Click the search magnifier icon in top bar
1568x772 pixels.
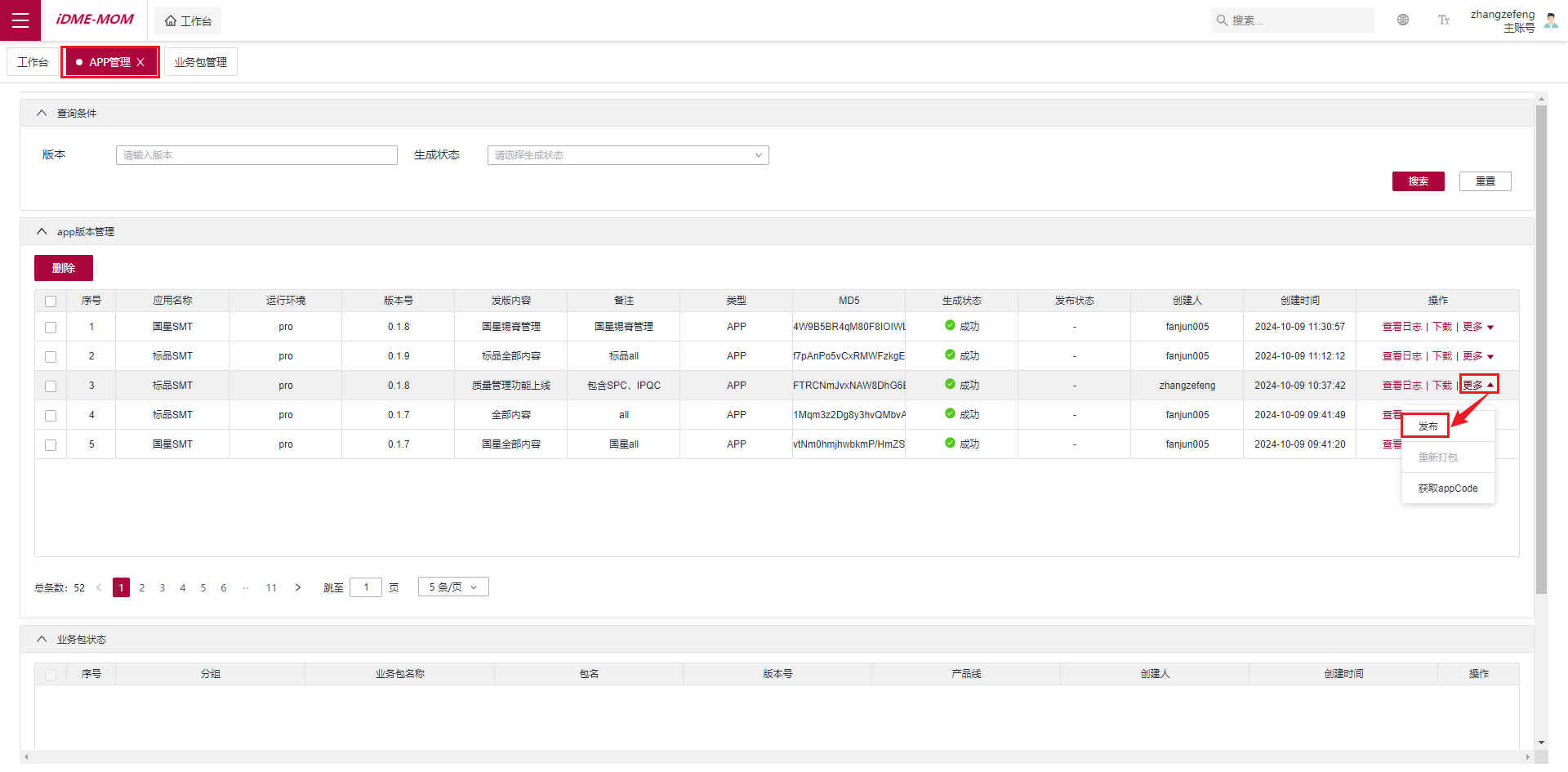coord(1221,20)
